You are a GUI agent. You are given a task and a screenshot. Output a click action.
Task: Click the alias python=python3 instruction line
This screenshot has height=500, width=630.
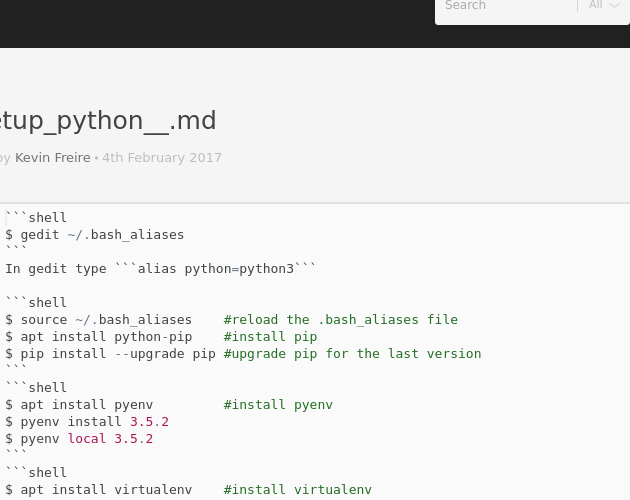(x=161, y=268)
